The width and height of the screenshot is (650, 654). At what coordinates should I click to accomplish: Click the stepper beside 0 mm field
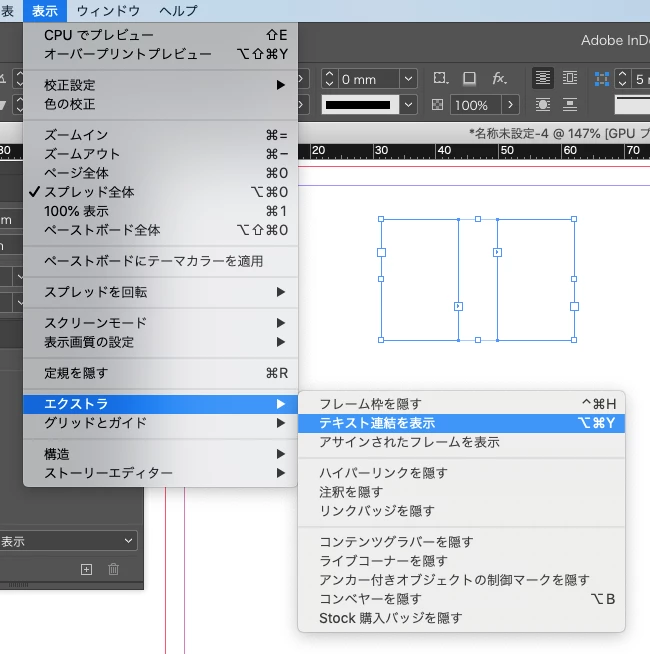[x=329, y=78]
